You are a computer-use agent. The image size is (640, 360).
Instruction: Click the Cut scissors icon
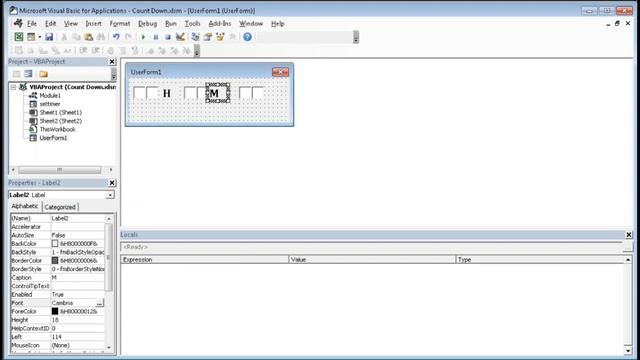coord(64,37)
